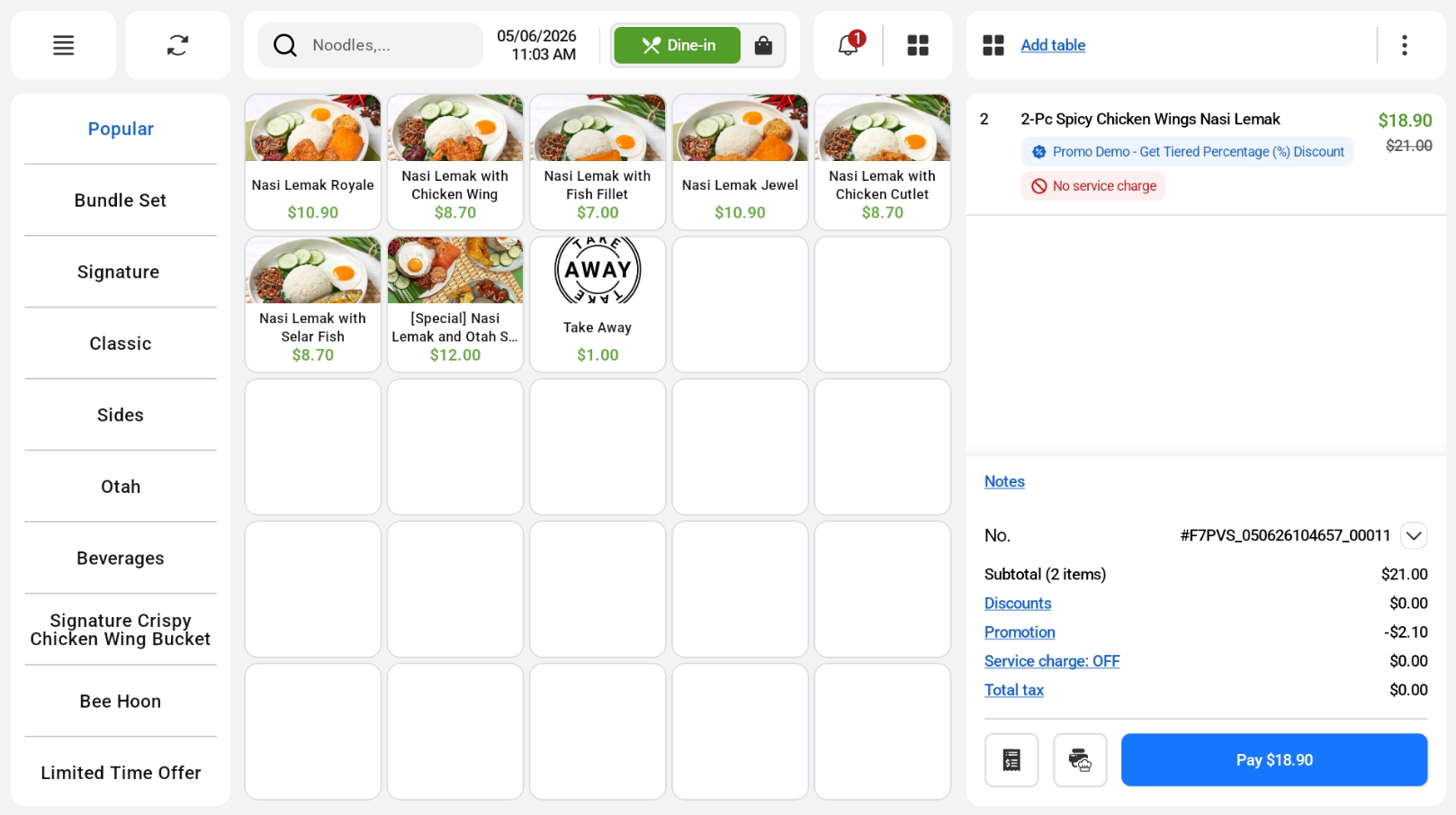Open the three-dot more options menu

pos(1404,45)
